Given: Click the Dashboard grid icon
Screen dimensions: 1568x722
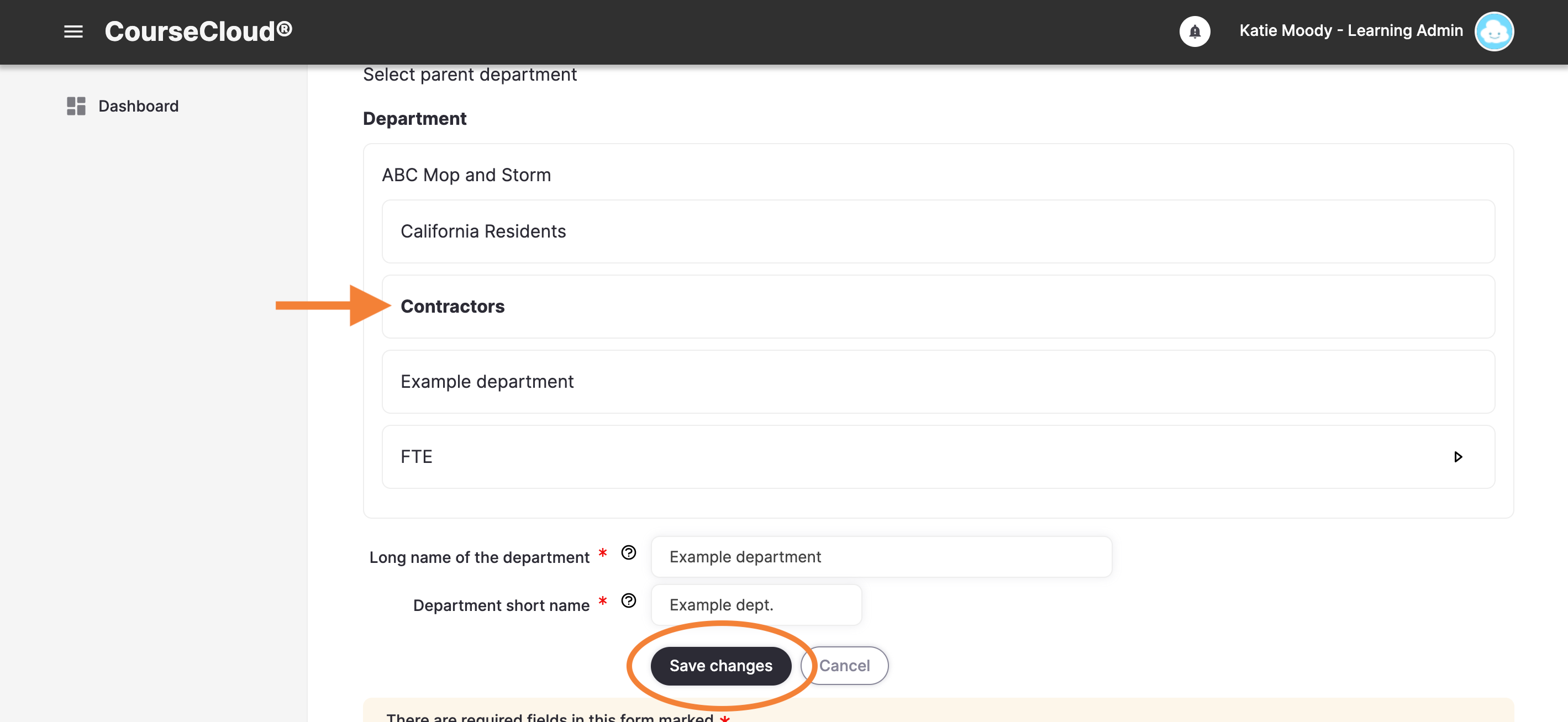Looking at the screenshot, I should (76, 106).
